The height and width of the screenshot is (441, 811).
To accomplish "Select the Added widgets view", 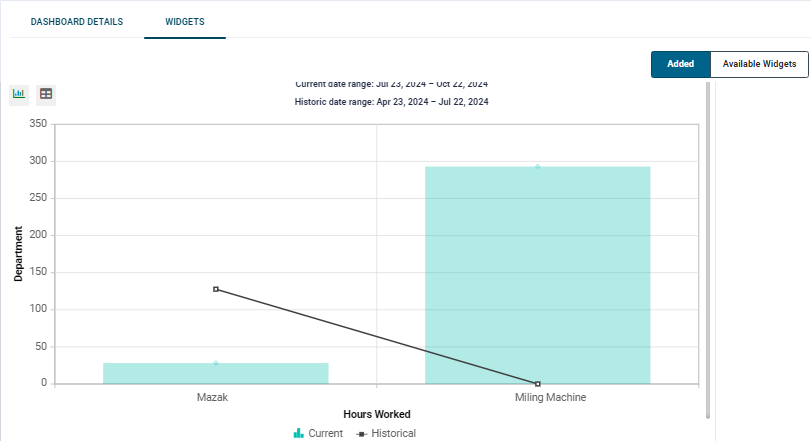I will 681,64.
